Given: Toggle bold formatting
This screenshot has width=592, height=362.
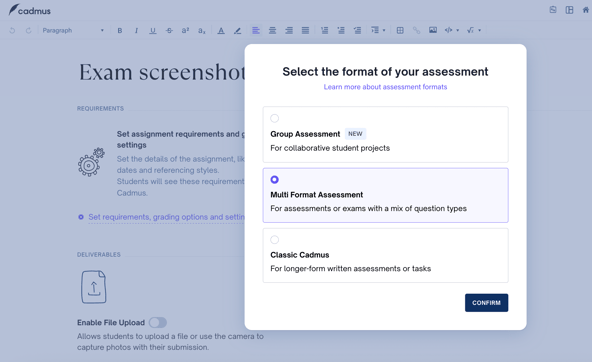Looking at the screenshot, I should pos(120,31).
